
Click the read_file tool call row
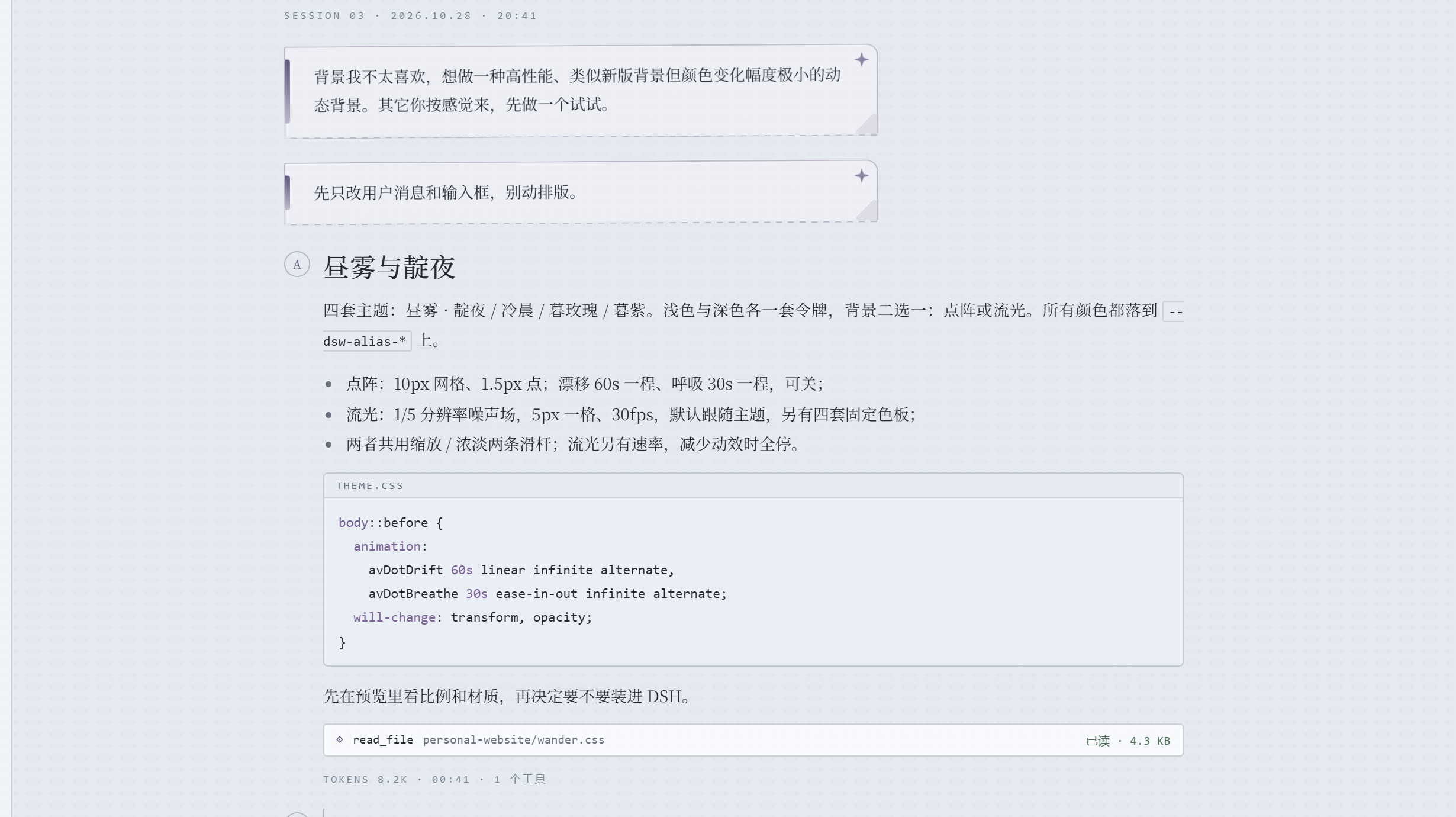point(753,740)
